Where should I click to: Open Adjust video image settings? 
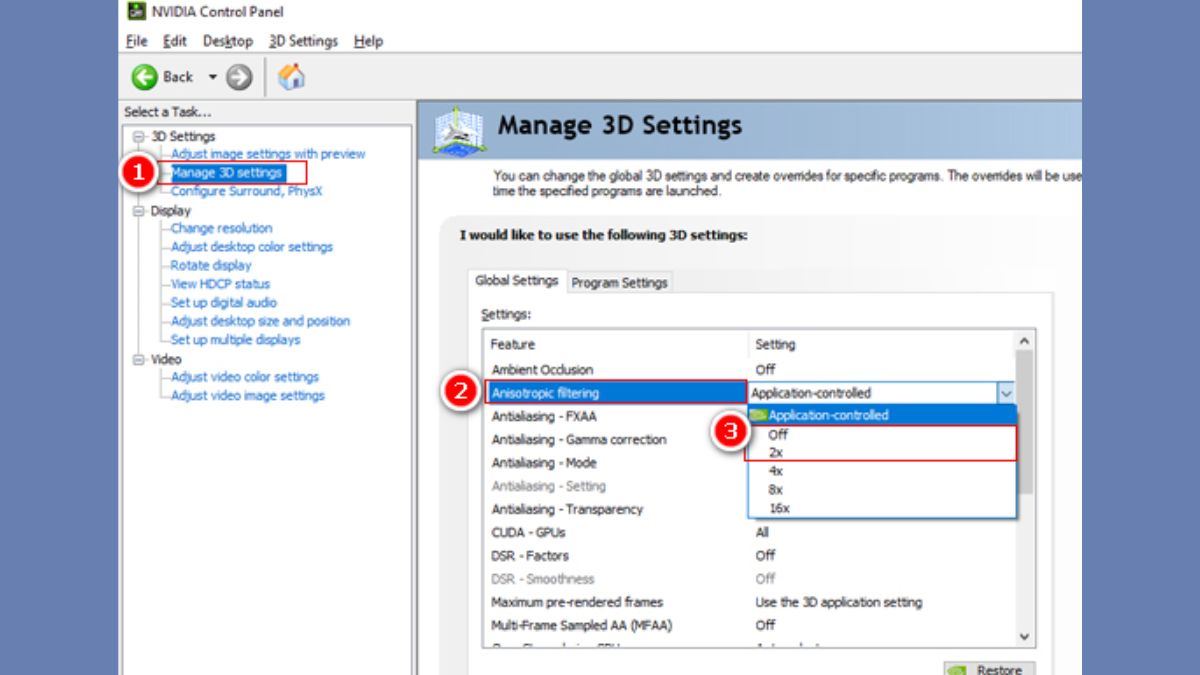tap(248, 396)
